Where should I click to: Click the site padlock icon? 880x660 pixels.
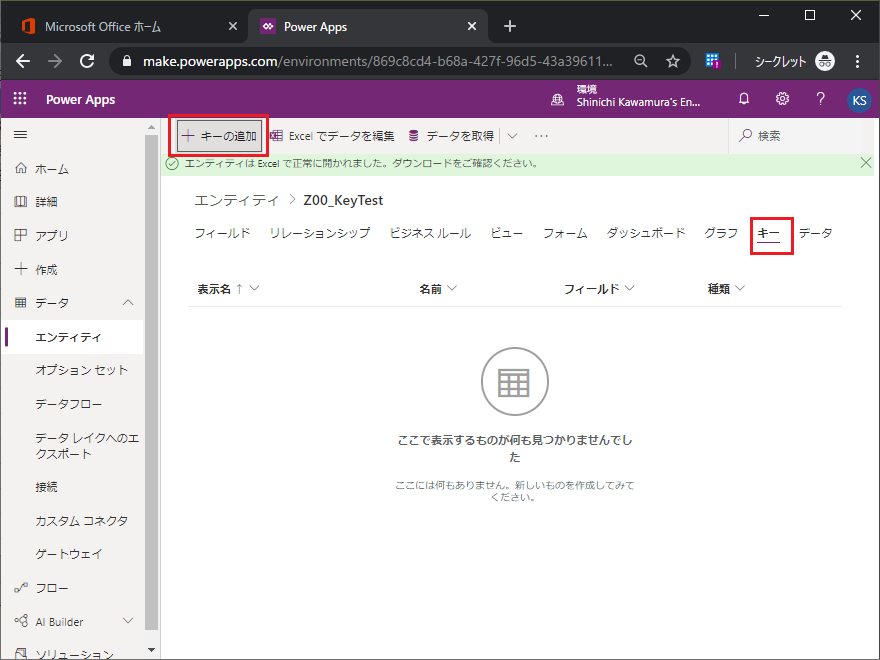coord(127,61)
